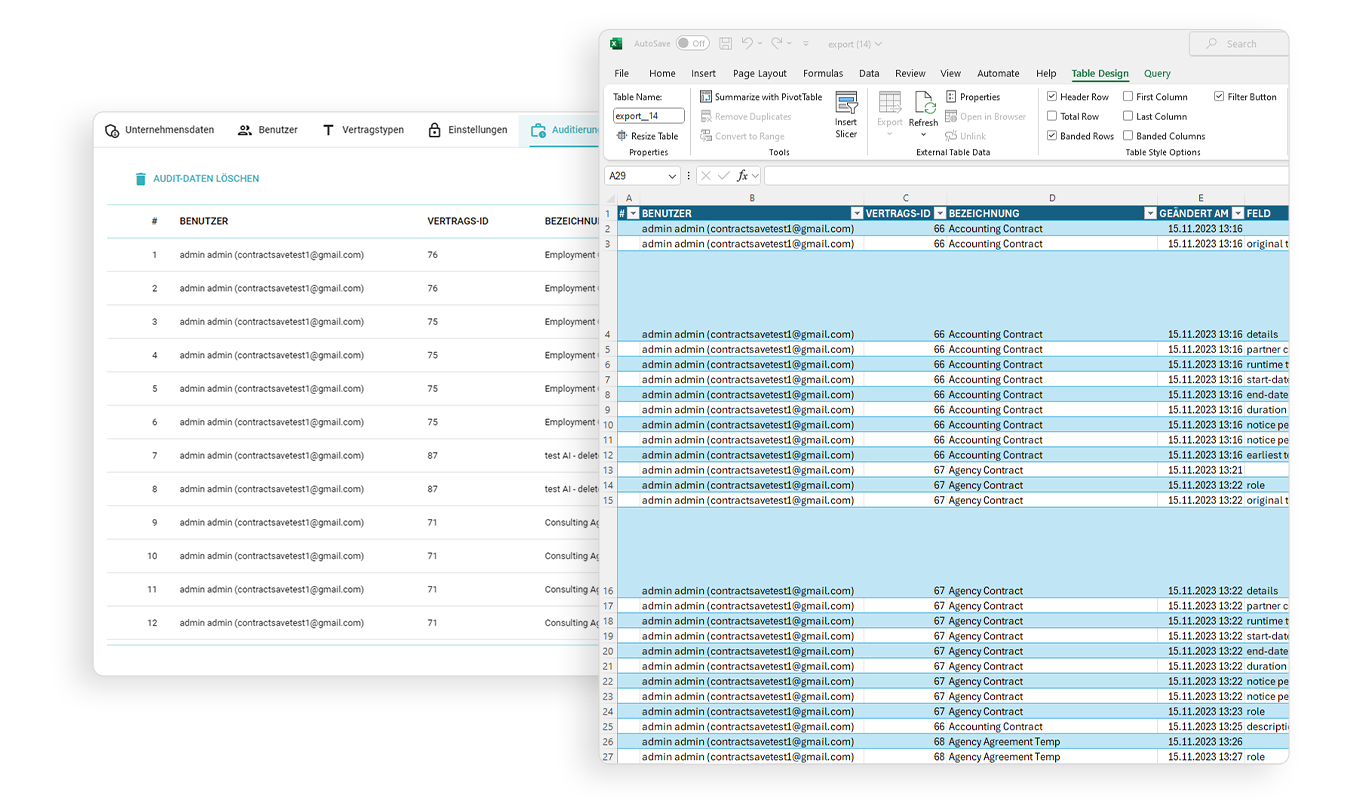Open the Review ribbon tab
Viewport: 1363px width, 812px height.
coord(910,73)
